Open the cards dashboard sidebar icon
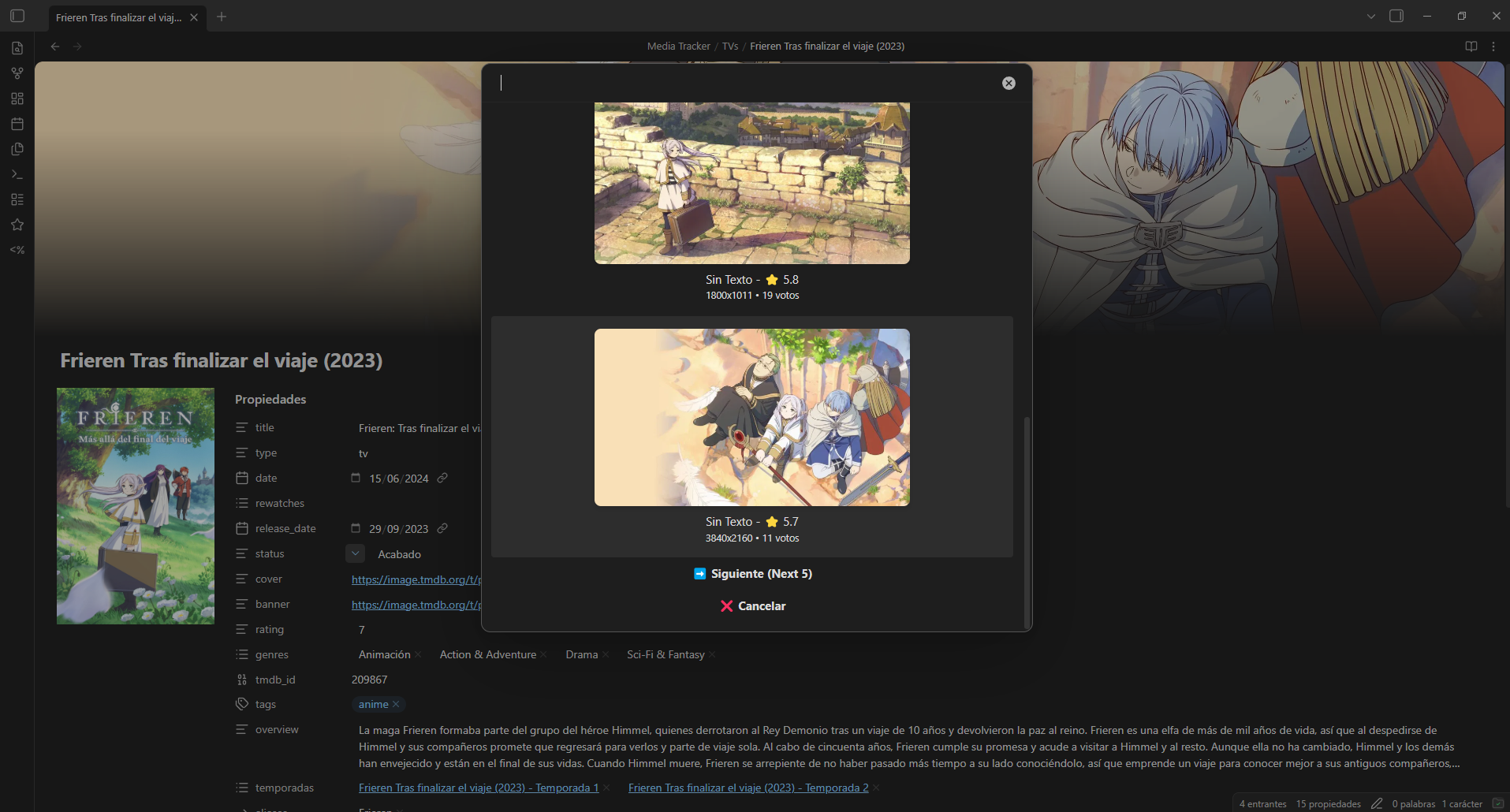This screenshot has height=812, width=1510. 17,98
